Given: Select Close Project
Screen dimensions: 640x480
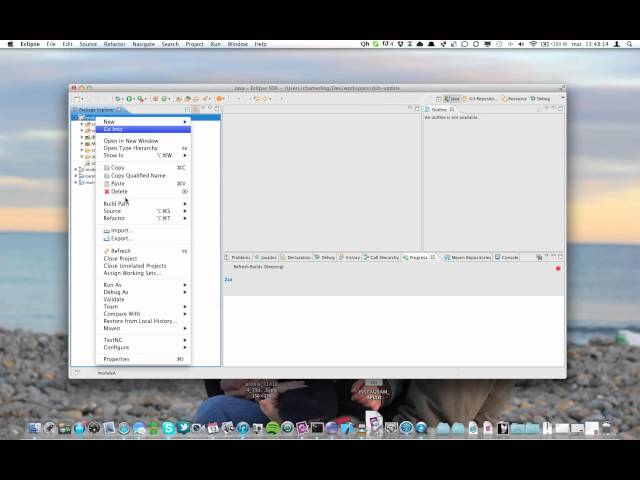Looking at the screenshot, I should click(143, 259).
